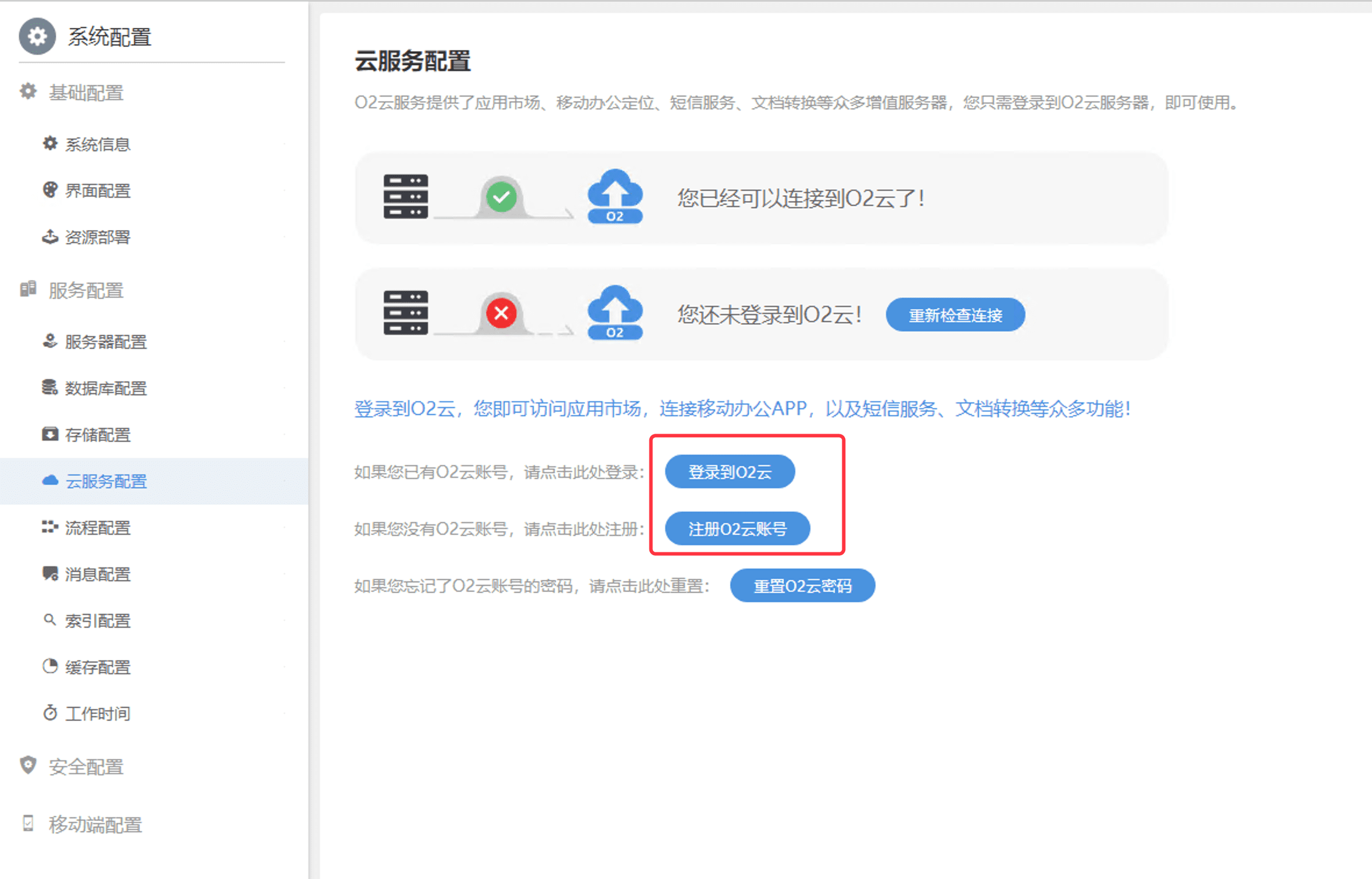Click the 资源部署 upload icon

[x=50, y=237]
